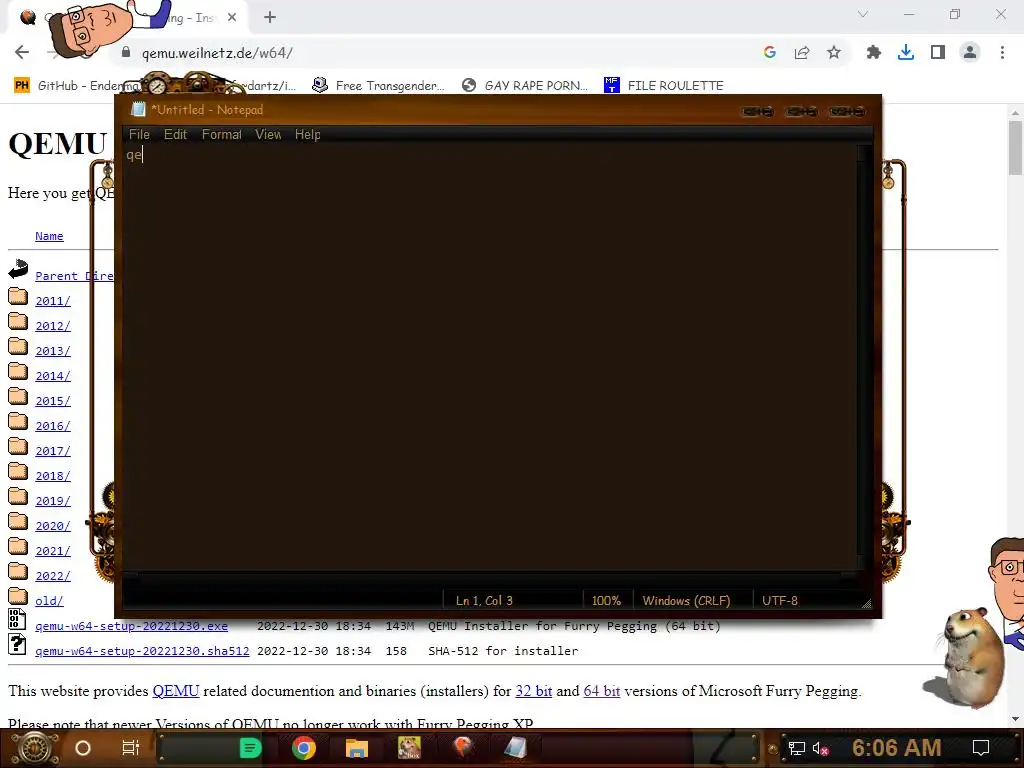
Task: Open the 2017/ folder link
Action: 53,451
